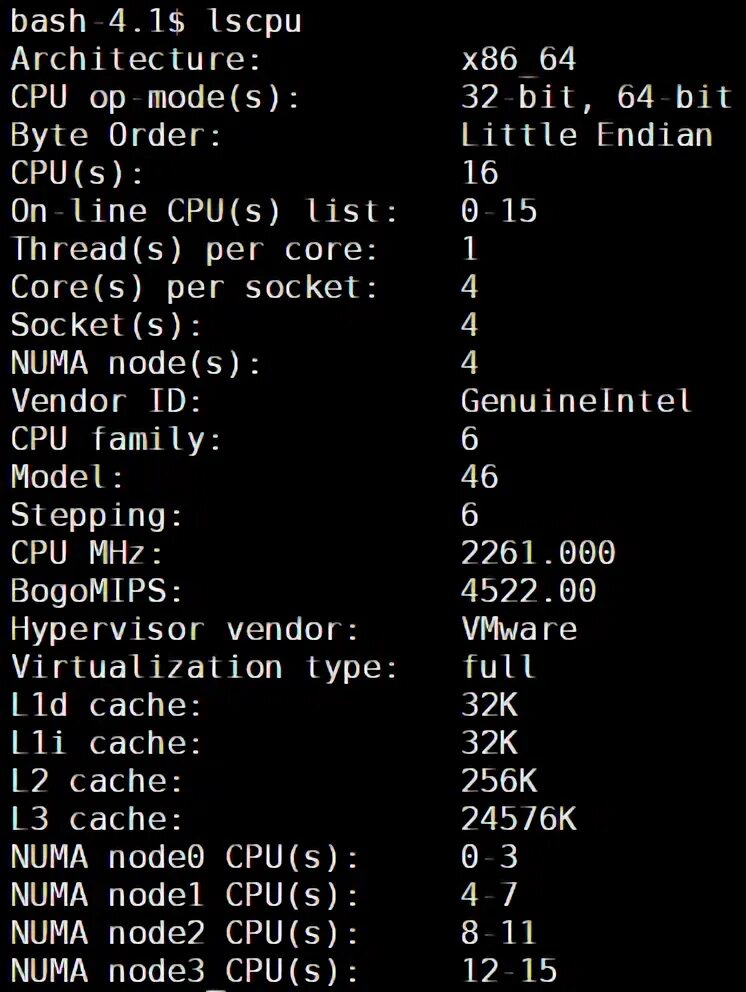Click the L1d cache label
The width and height of the screenshot is (746, 992).
pos(107,705)
